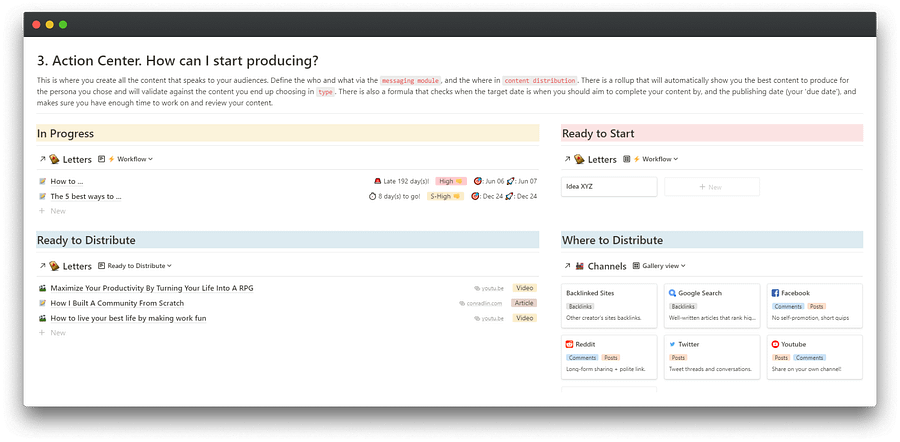This screenshot has width=900, height=442.
Task: Click the Reddit card icon
Action: click(x=569, y=344)
